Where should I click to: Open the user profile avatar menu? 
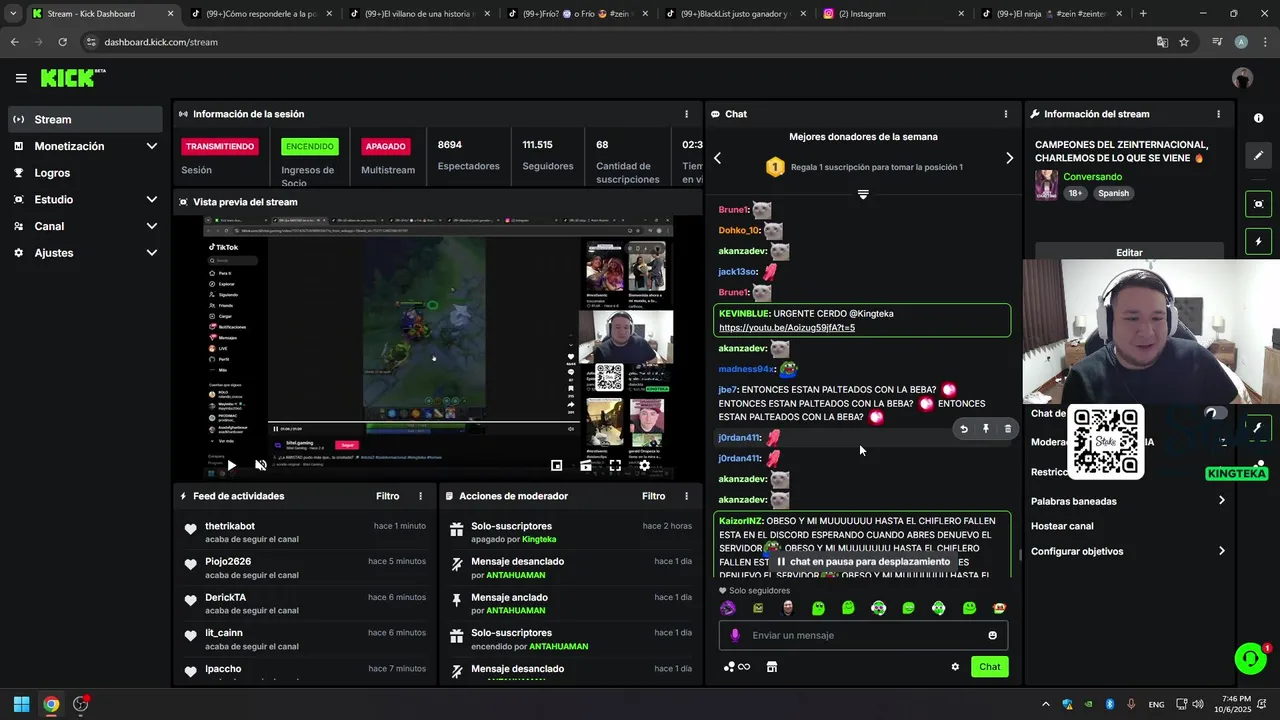pyautogui.click(x=1242, y=78)
